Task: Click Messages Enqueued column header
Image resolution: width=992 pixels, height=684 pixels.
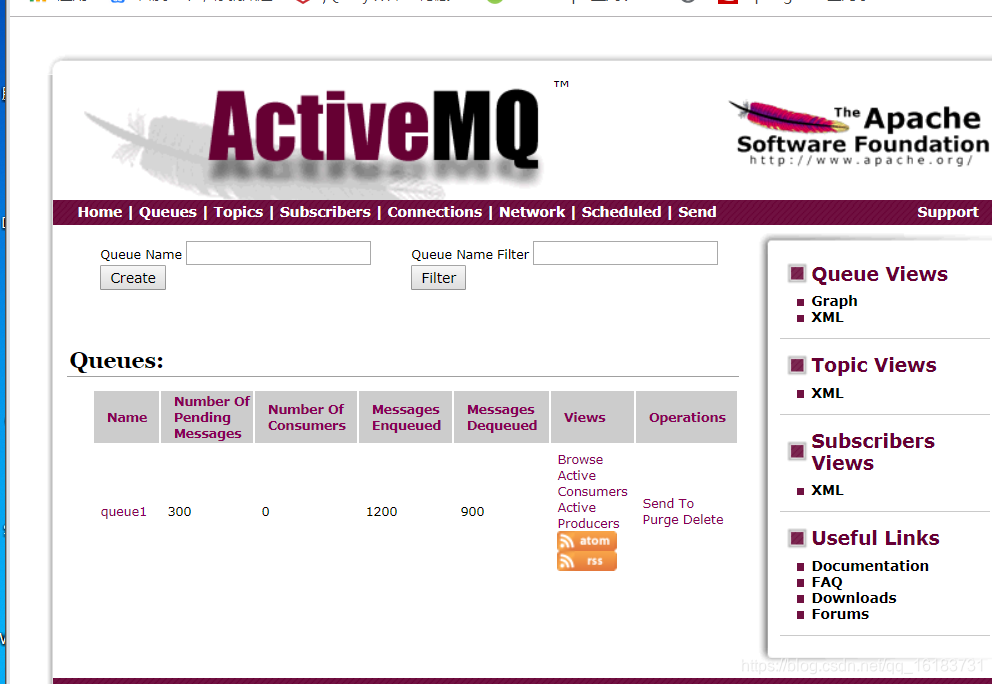Action: (406, 417)
